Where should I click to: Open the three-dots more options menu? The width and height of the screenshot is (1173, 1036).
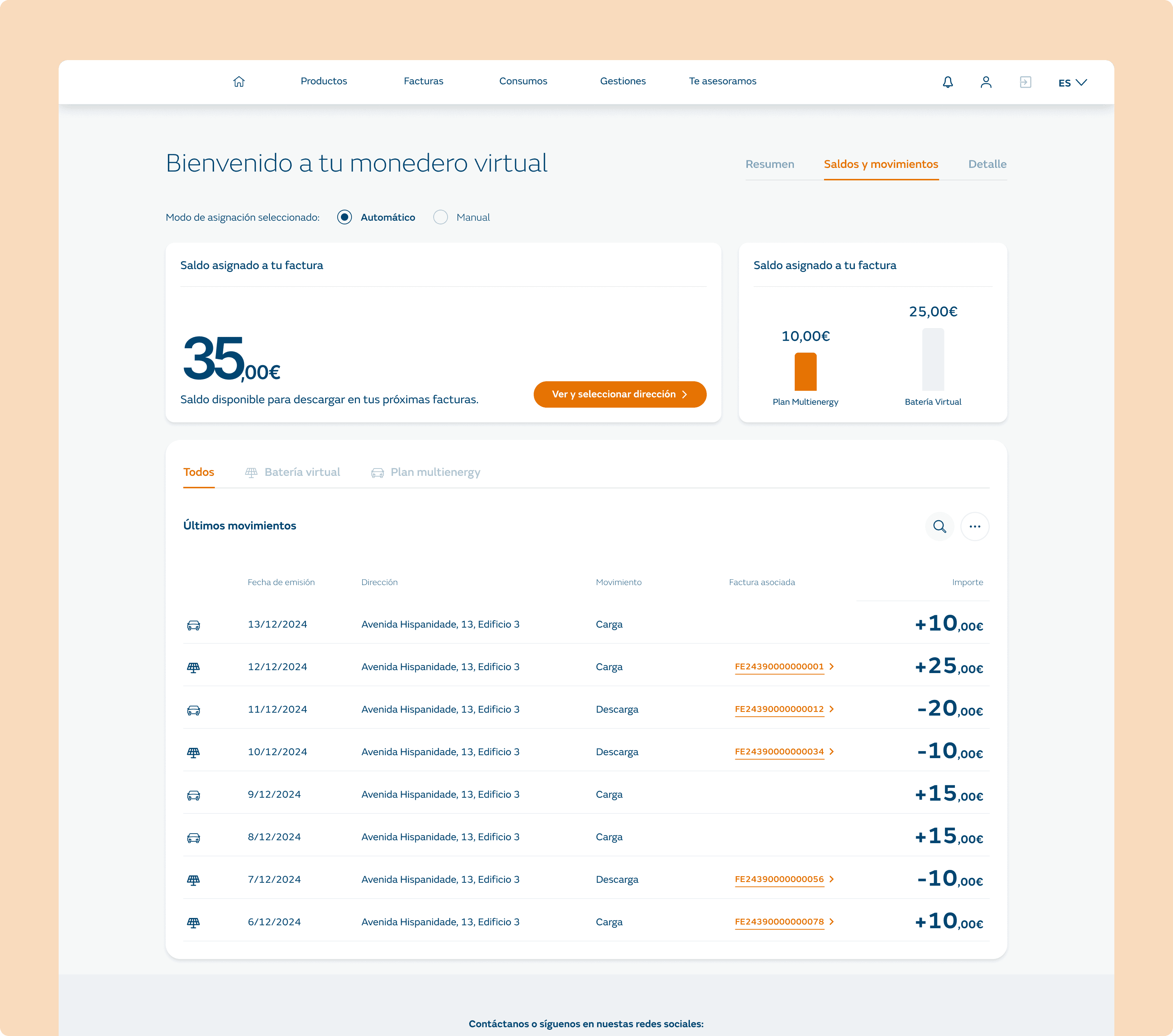click(x=974, y=526)
